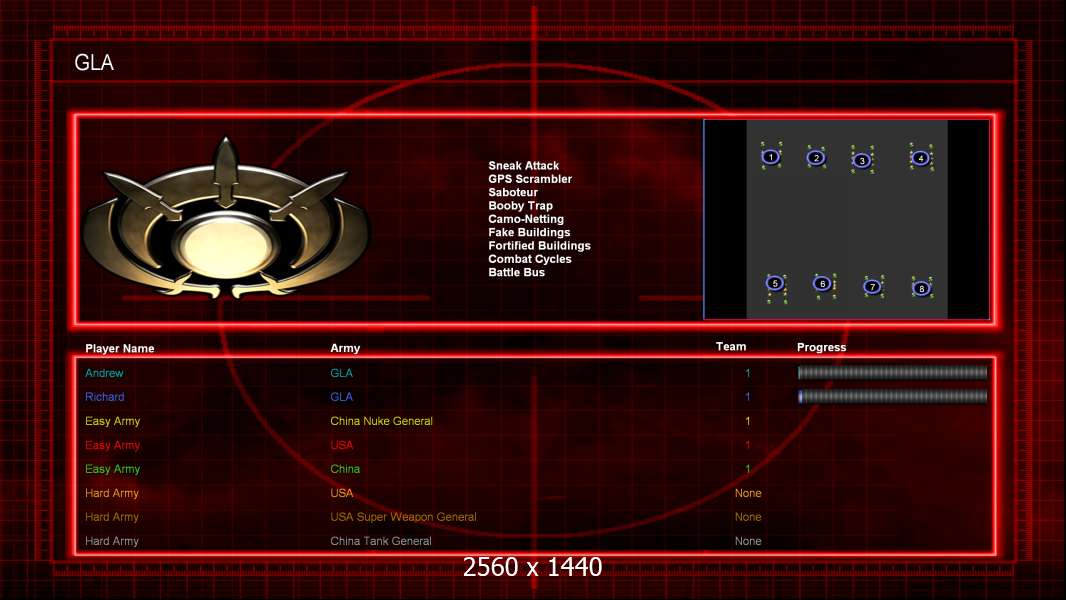Click Andrew's team number 1
Viewport: 1066px width, 600px height.
click(x=748, y=373)
